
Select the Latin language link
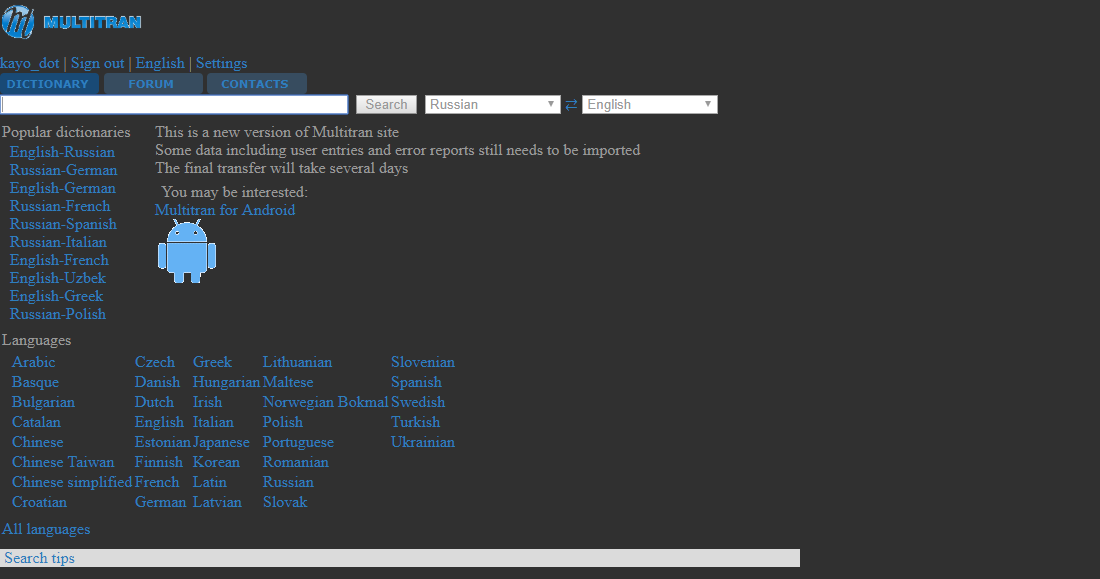[x=209, y=482]
